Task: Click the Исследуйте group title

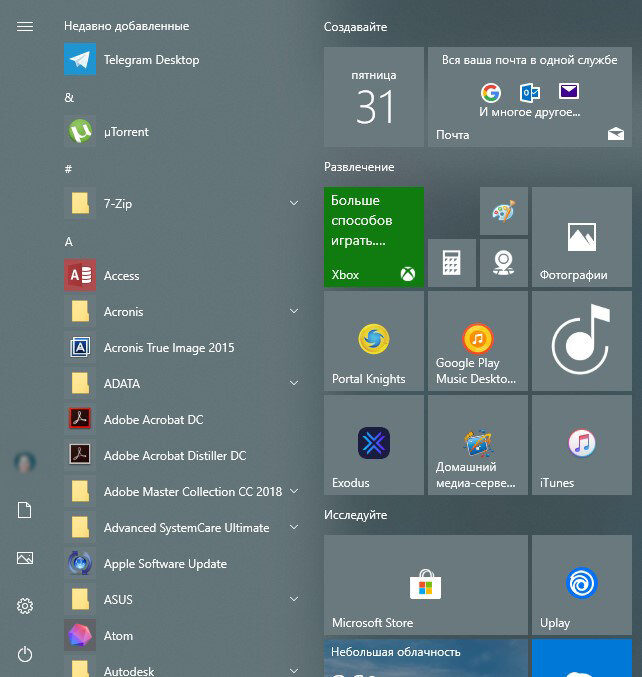Action: pos(355,515)
